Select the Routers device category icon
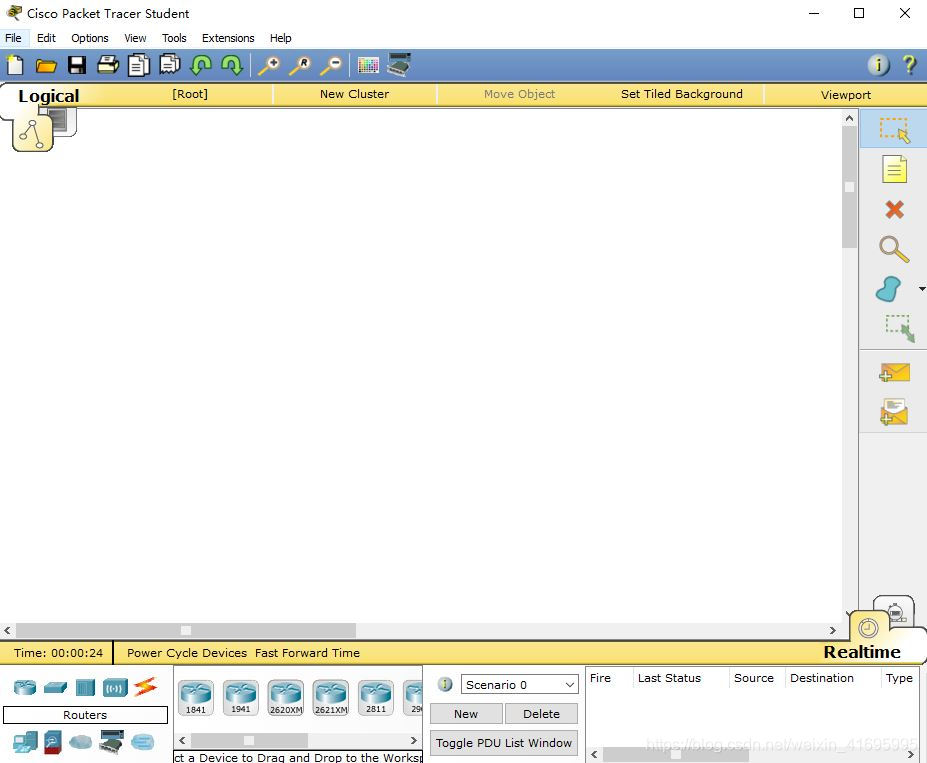Image resolution: width=927 pixels, height=763 pixels. (25, 687)
